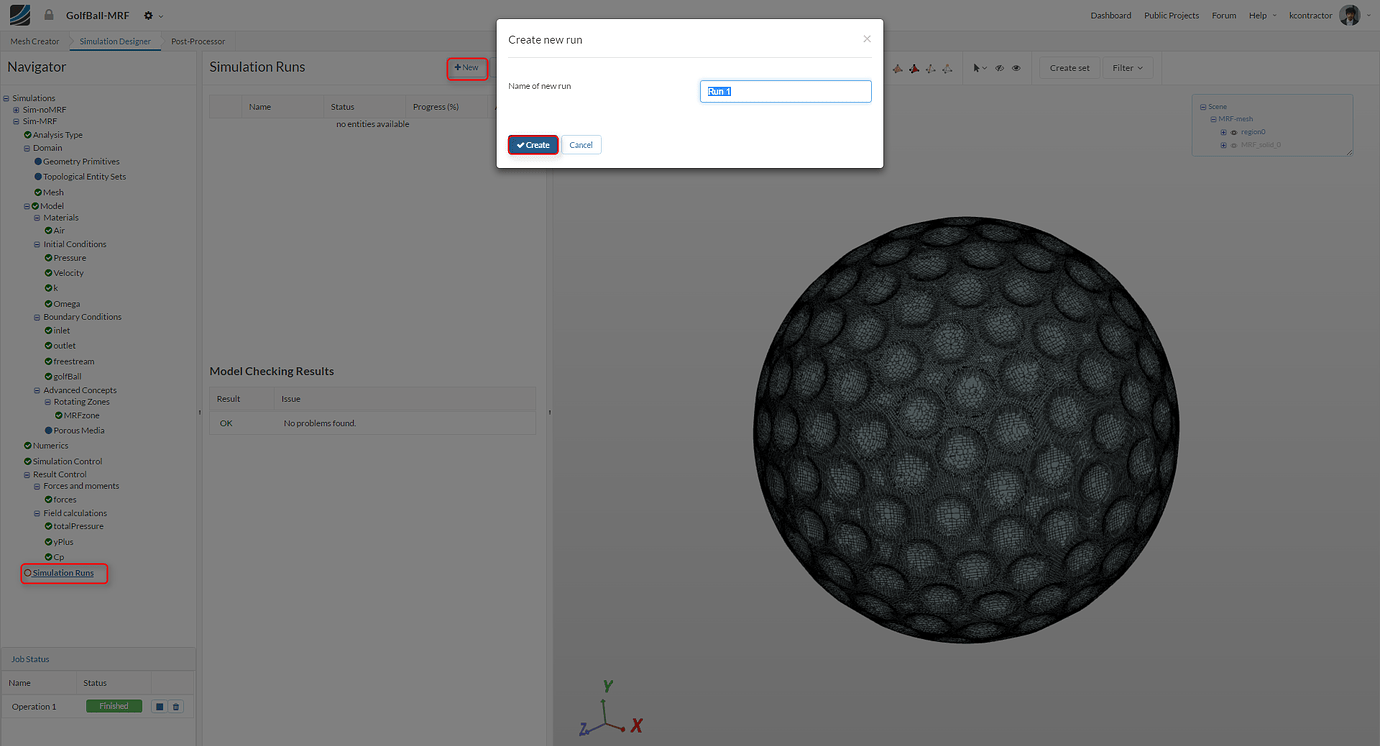Toggle visibility eye of region0
This screenshot has width=1380, height=746.
tap(1234, 132)
